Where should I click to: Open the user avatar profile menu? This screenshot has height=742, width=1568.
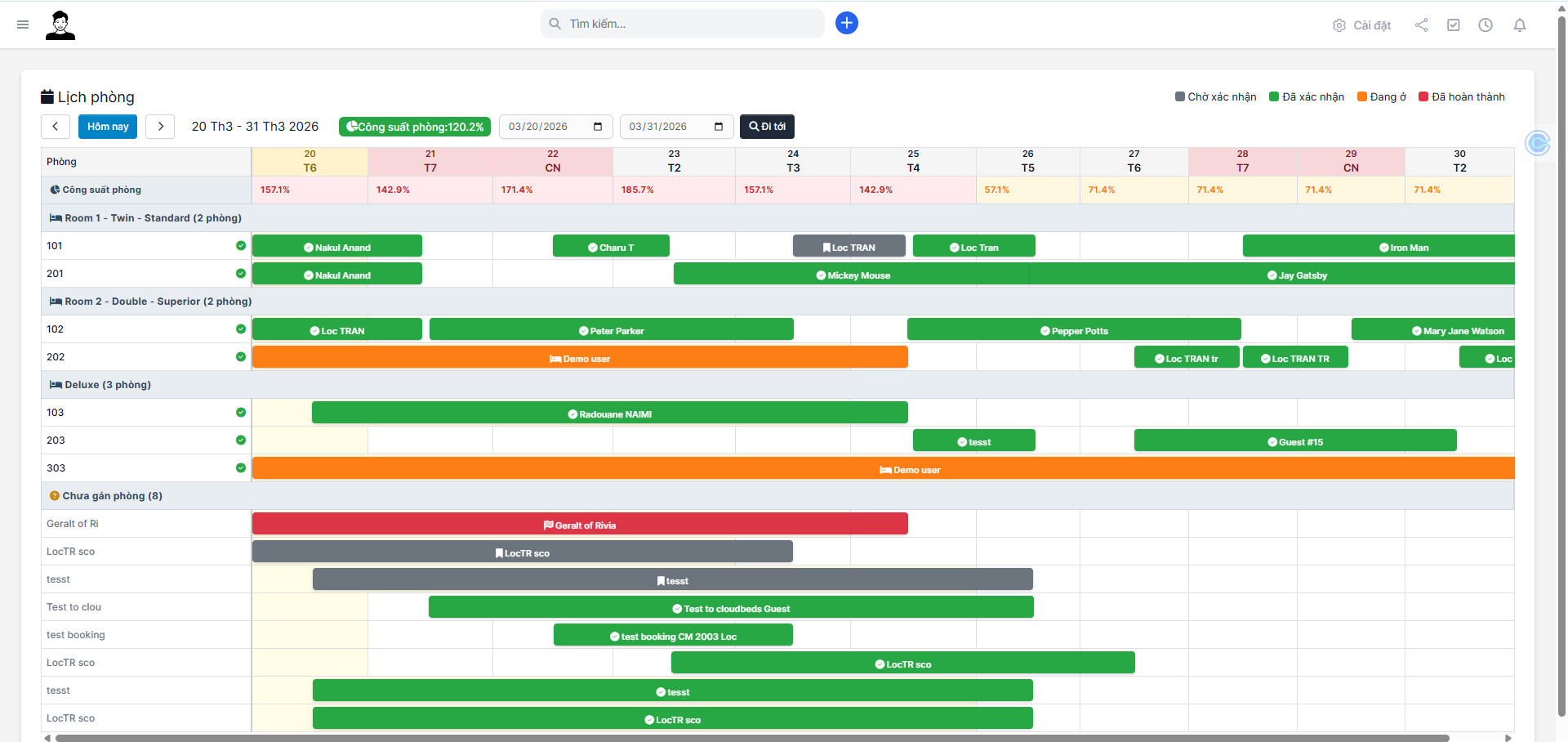click(x=60, y=25)
